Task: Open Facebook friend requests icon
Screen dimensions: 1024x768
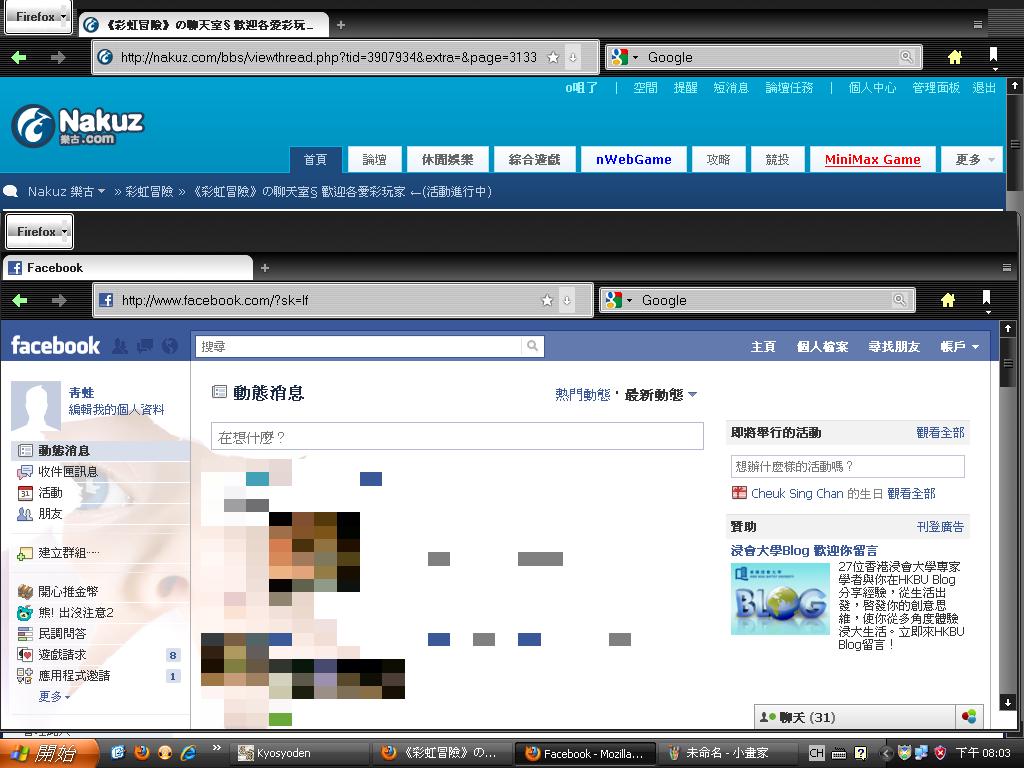Action: click(x=120, y=345)
